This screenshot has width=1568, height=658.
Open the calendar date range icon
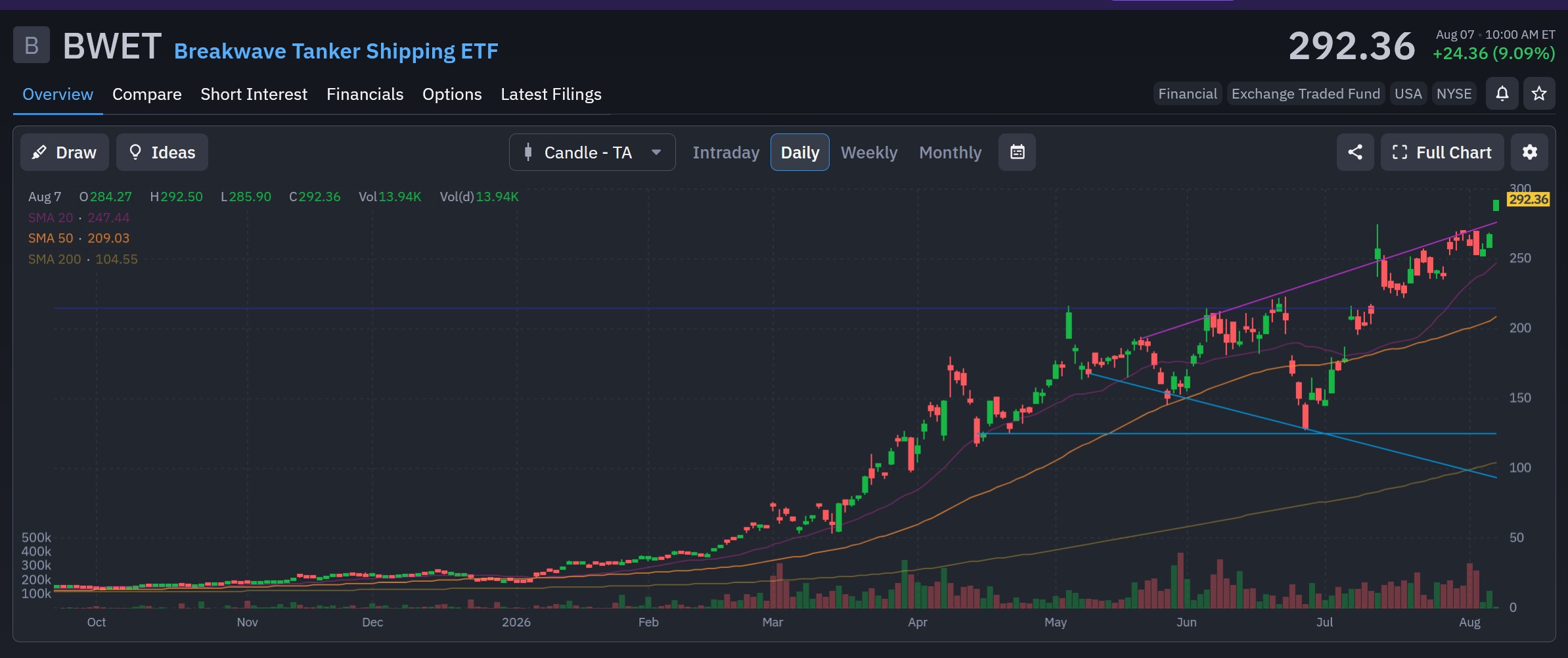1017,153
